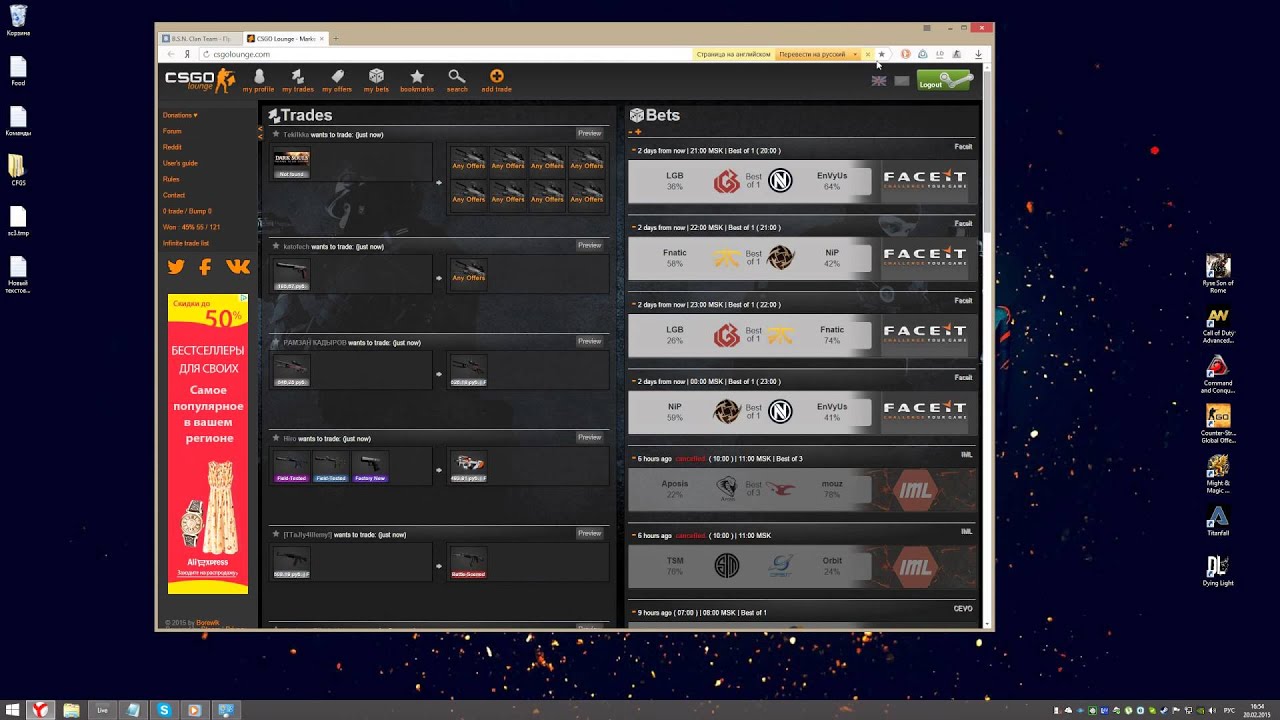Select the second language flag icon

click(x=902, y=81)
